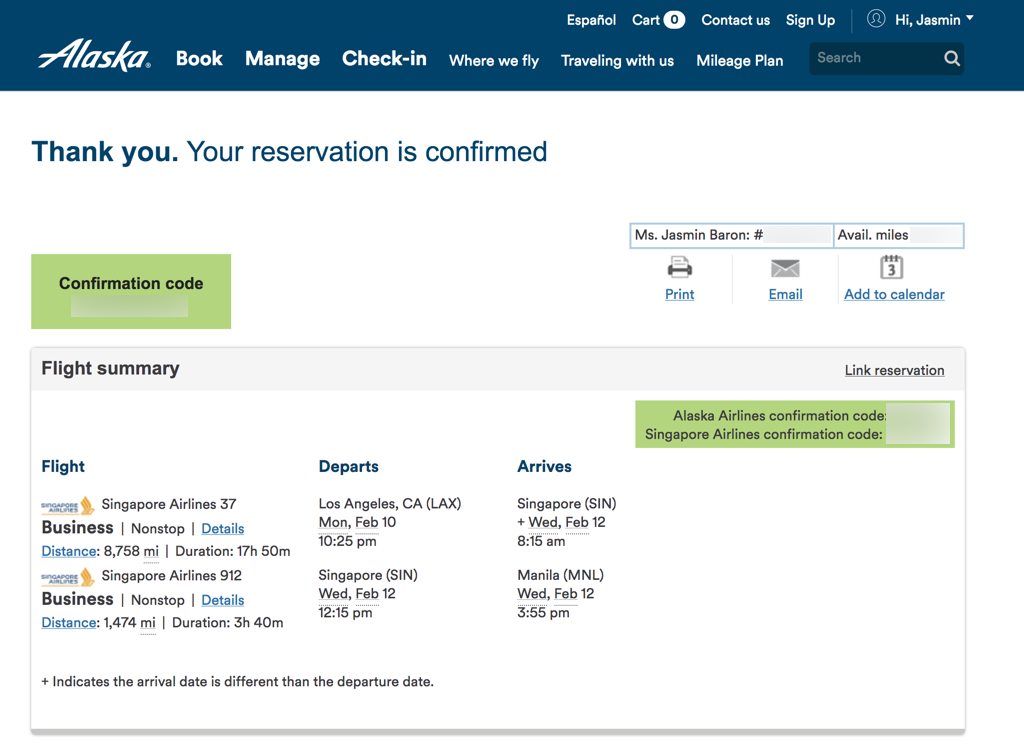Open the Manage menu
Screen dimensions: 1024x751
coord(282,58)
